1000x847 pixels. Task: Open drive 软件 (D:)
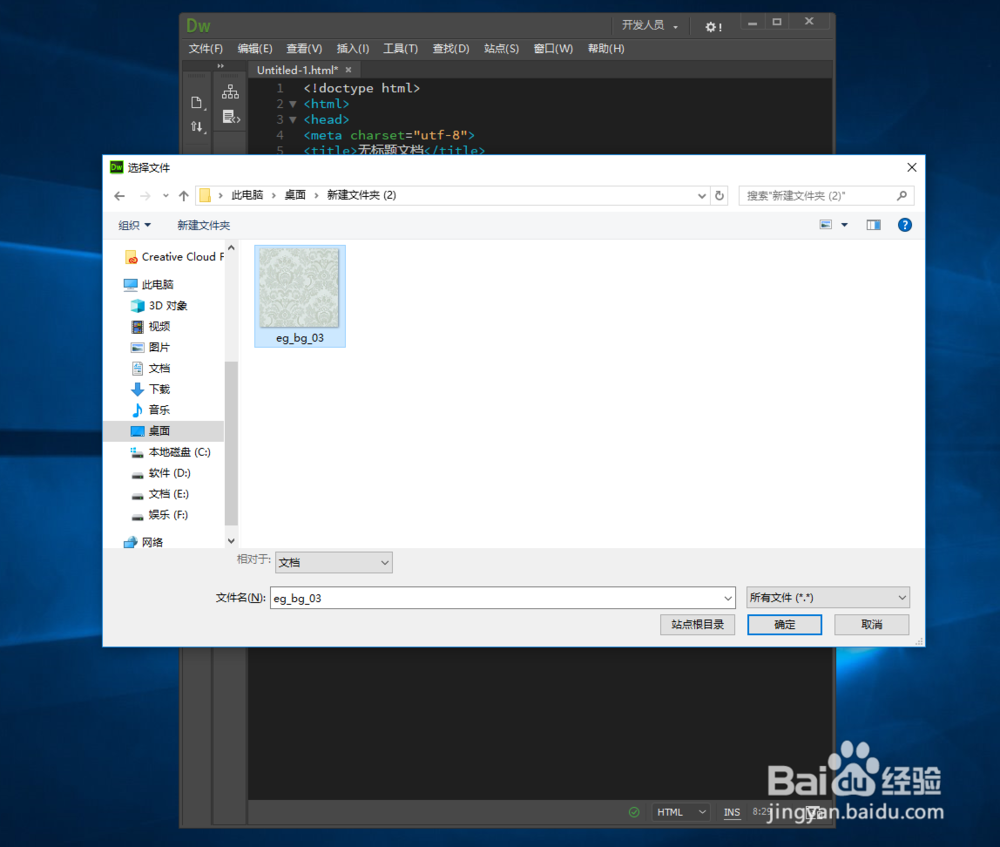[x=161, y=473]
